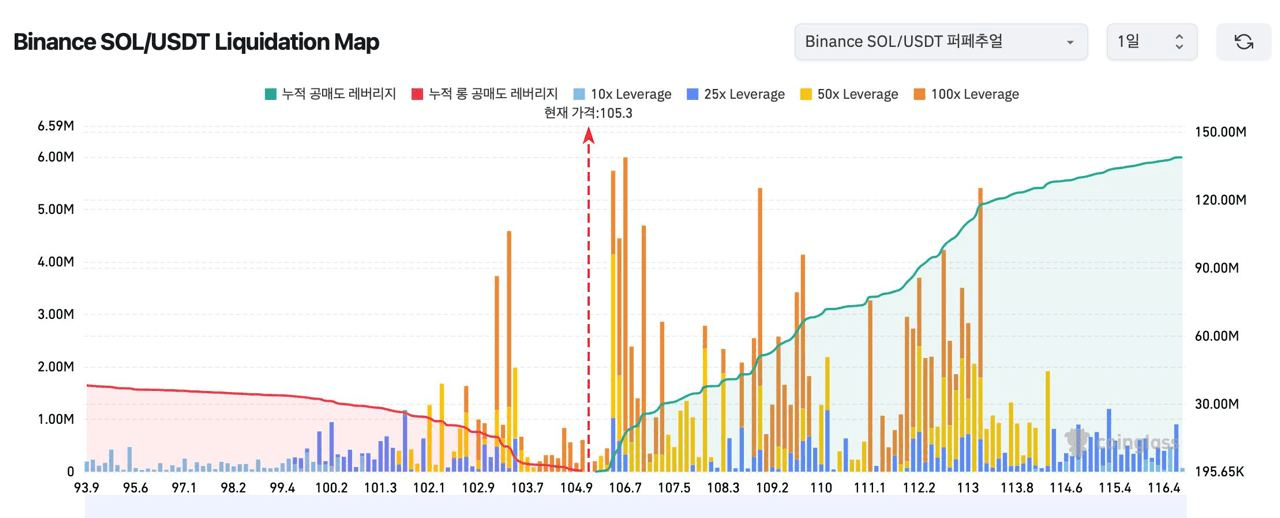Click the light blue 10x Leverage legend square
This screenshot has width=1280, height=518.
coord(580,94)
